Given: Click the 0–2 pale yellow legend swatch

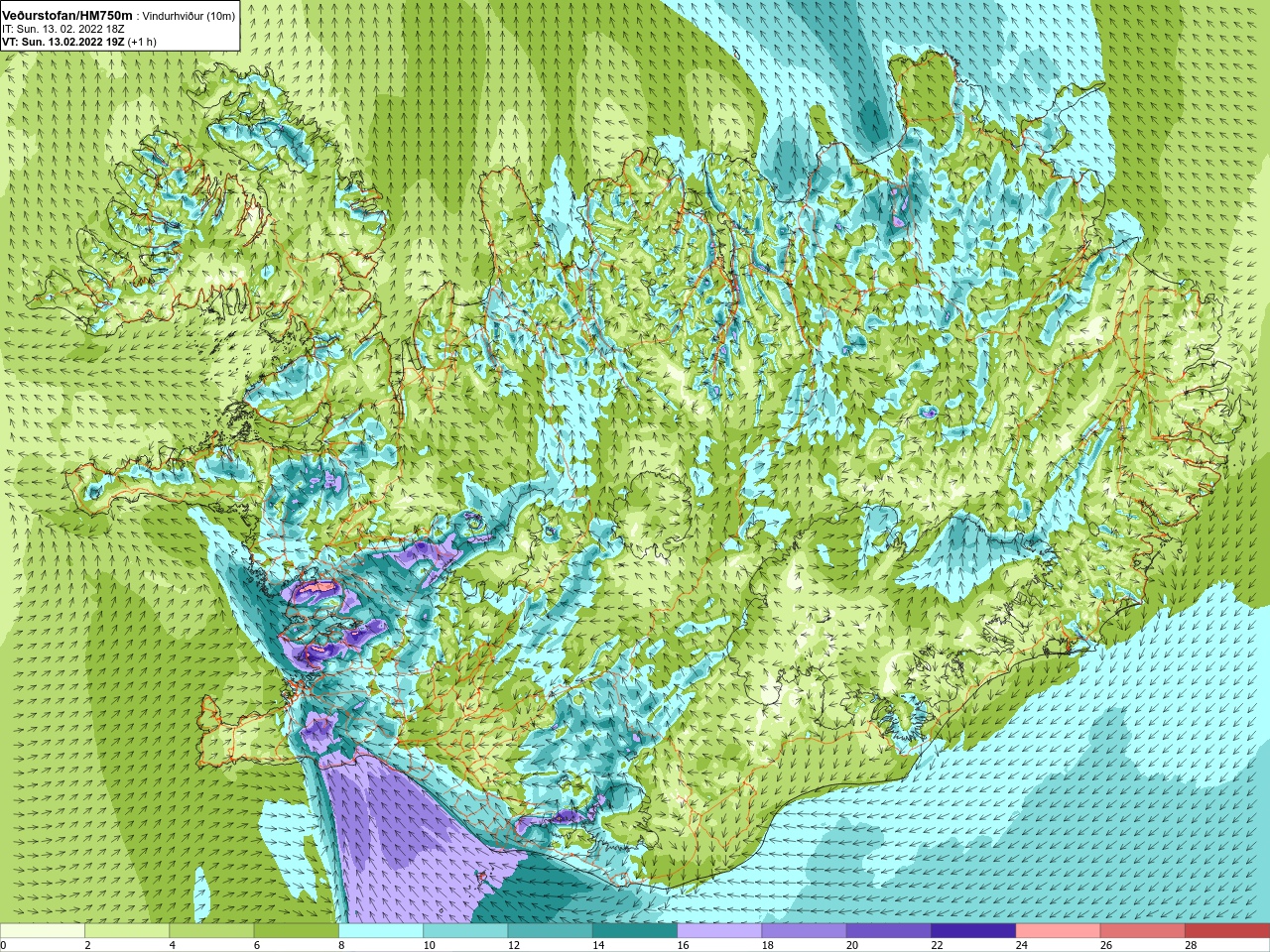Looking at the screenshot, I should coord(43,931).
